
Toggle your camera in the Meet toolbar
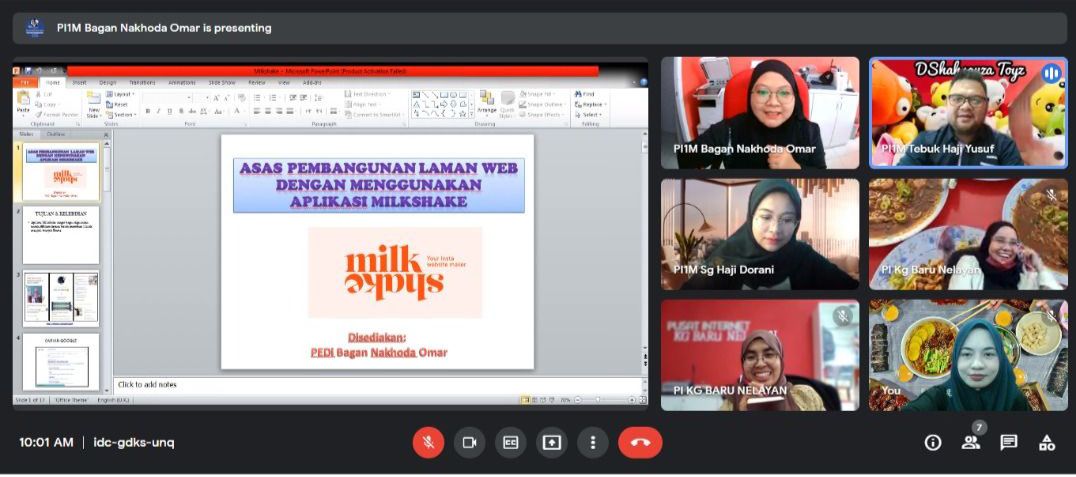click(469, 443)
